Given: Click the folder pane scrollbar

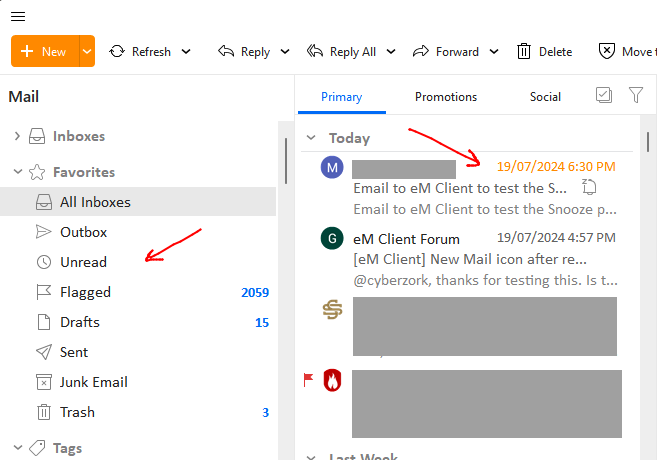Looking at the screenshot, I should coord(286,161).
